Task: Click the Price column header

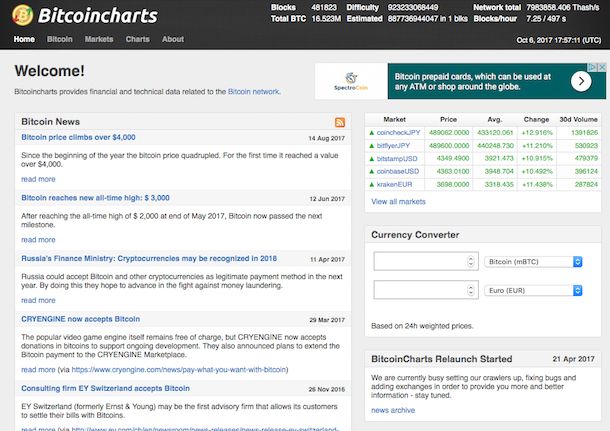Action: [x=449, y=119]
